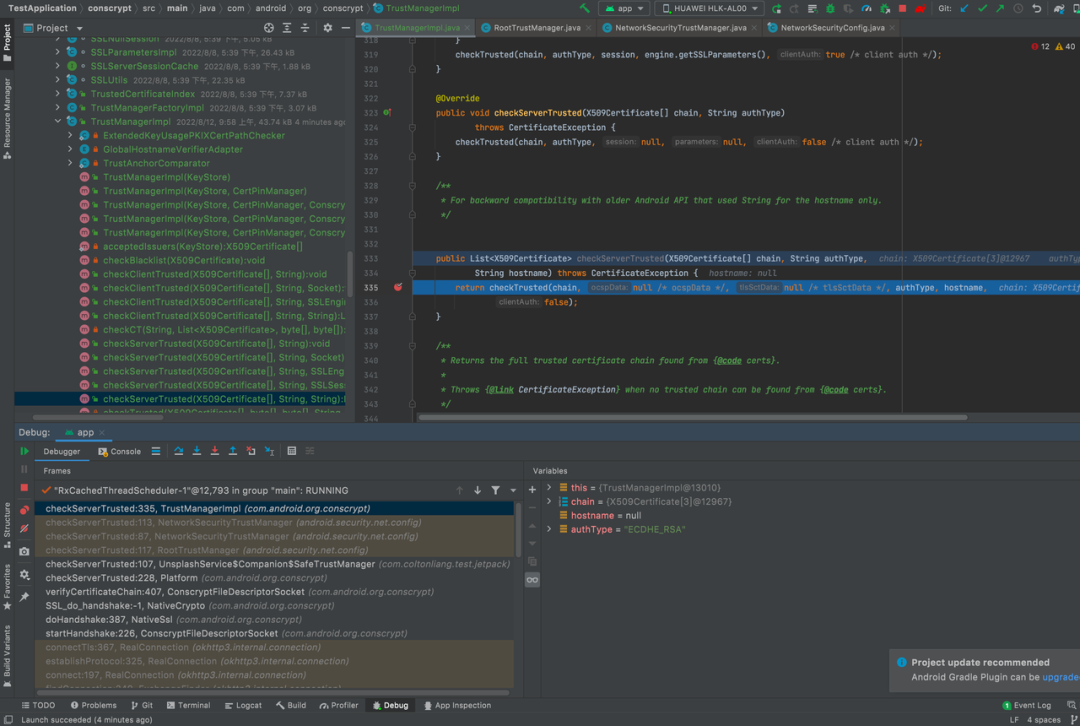
Task: Click the Git push arrow icon
Action: pos(1000,8)
